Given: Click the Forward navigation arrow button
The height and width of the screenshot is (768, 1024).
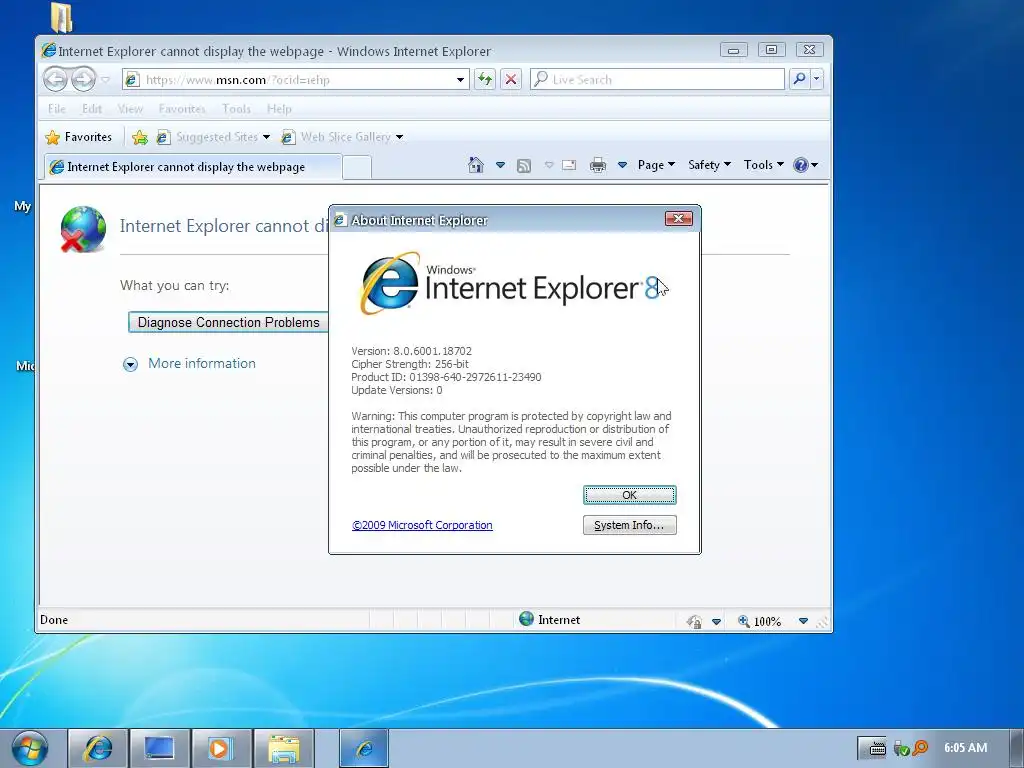Looking at the screenshot, I should [x=83, y=80].
